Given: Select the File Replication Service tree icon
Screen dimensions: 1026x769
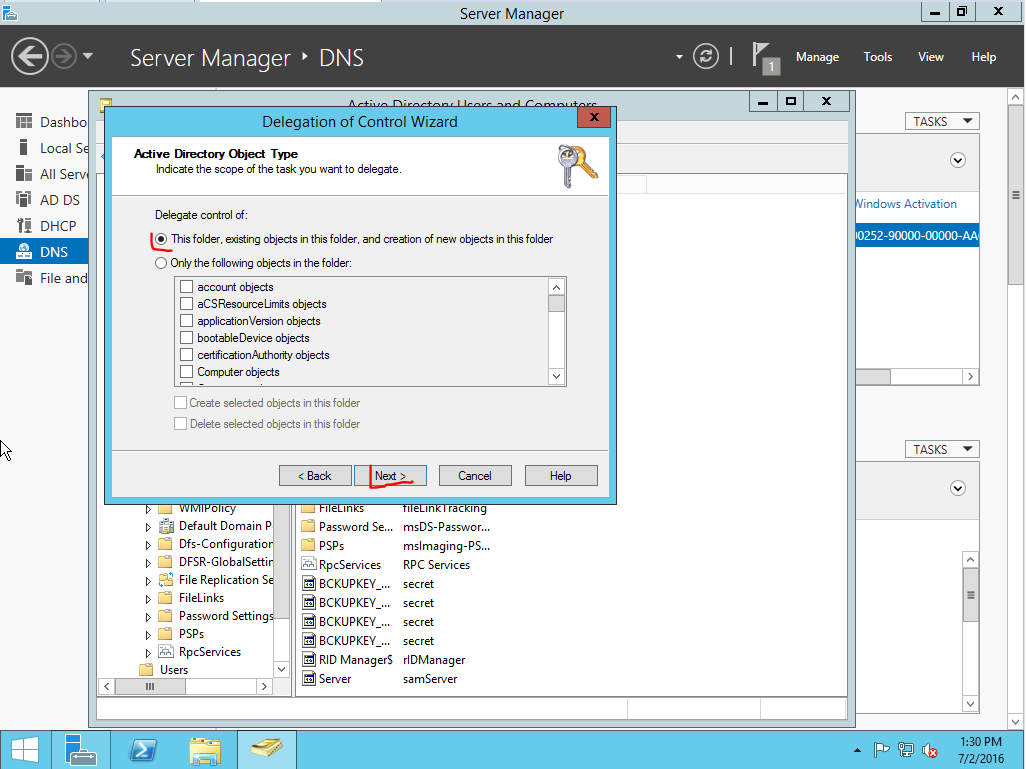Looking at the screenshot, I should pos(167,580).
